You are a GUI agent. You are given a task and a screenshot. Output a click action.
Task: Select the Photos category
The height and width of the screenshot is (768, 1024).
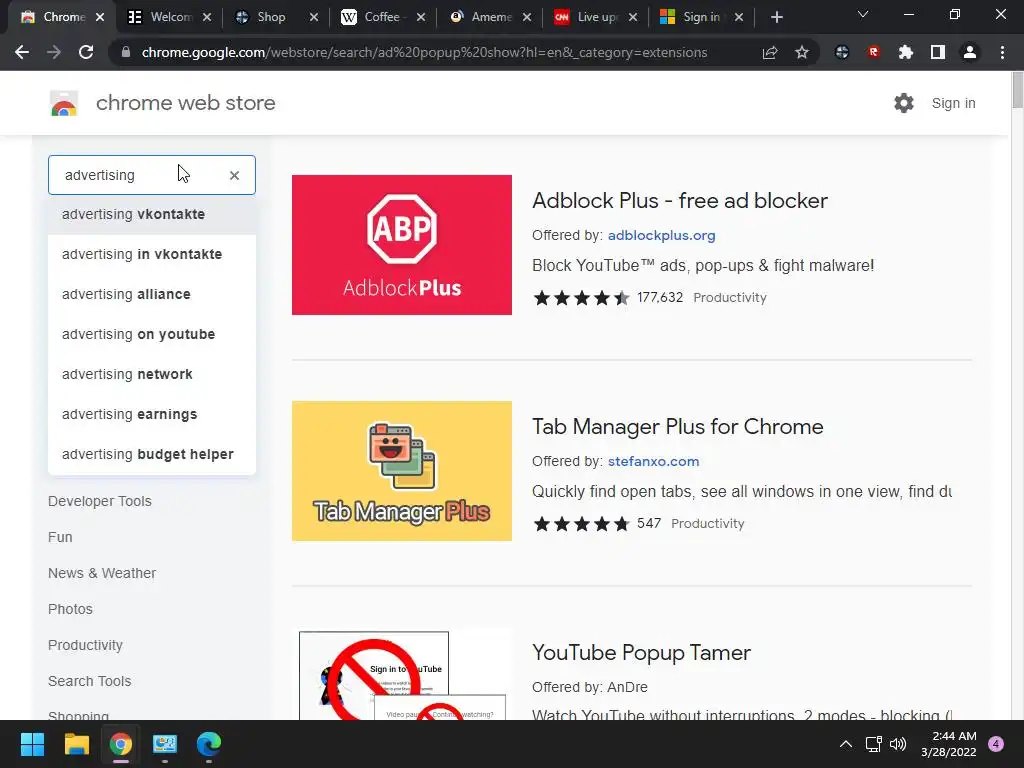point(71,609)
